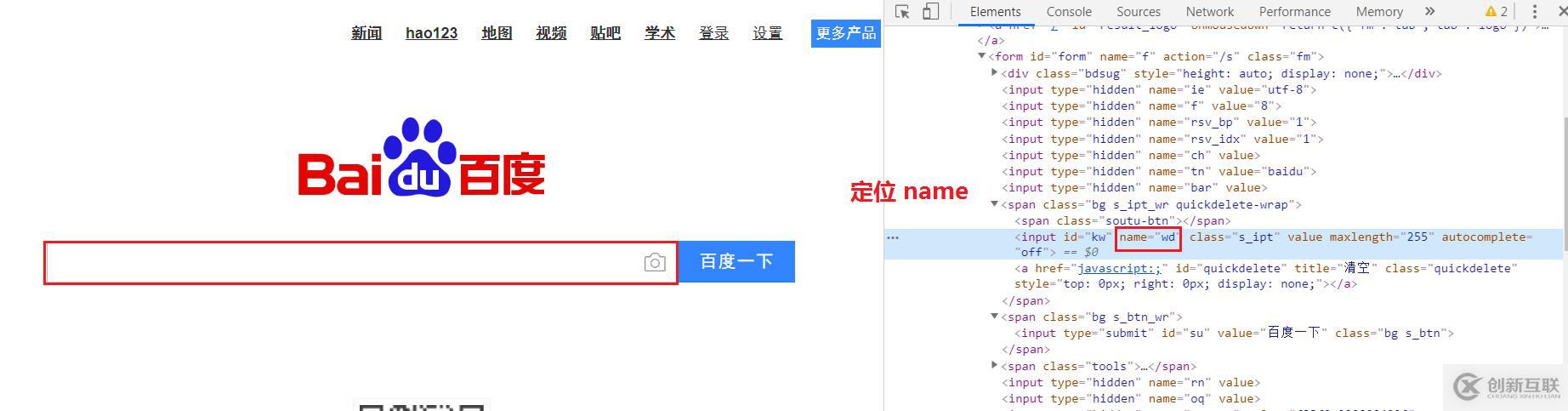This screenshot has height=411, width=1568.
Task: Select the submit input id="su" line
Action: click(1234, 333)
